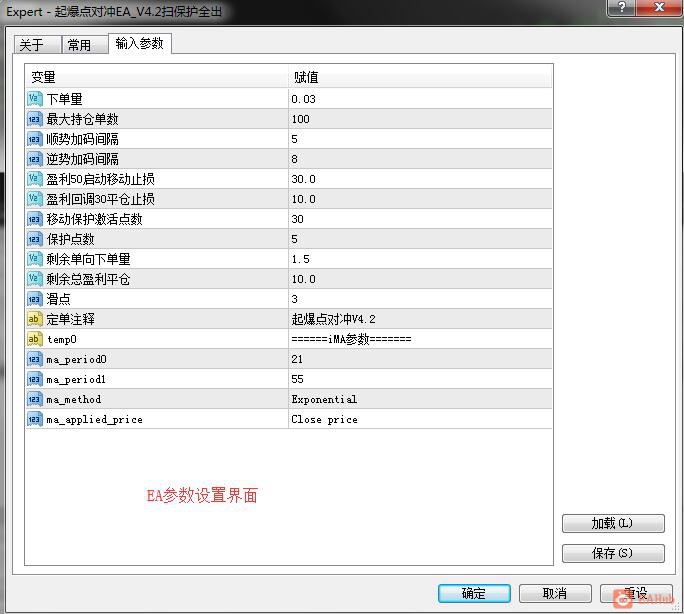The height and width of the screenshot is (614, 684).
Task: Select the 输入参数 tab
Action: [x=140, y=43]
